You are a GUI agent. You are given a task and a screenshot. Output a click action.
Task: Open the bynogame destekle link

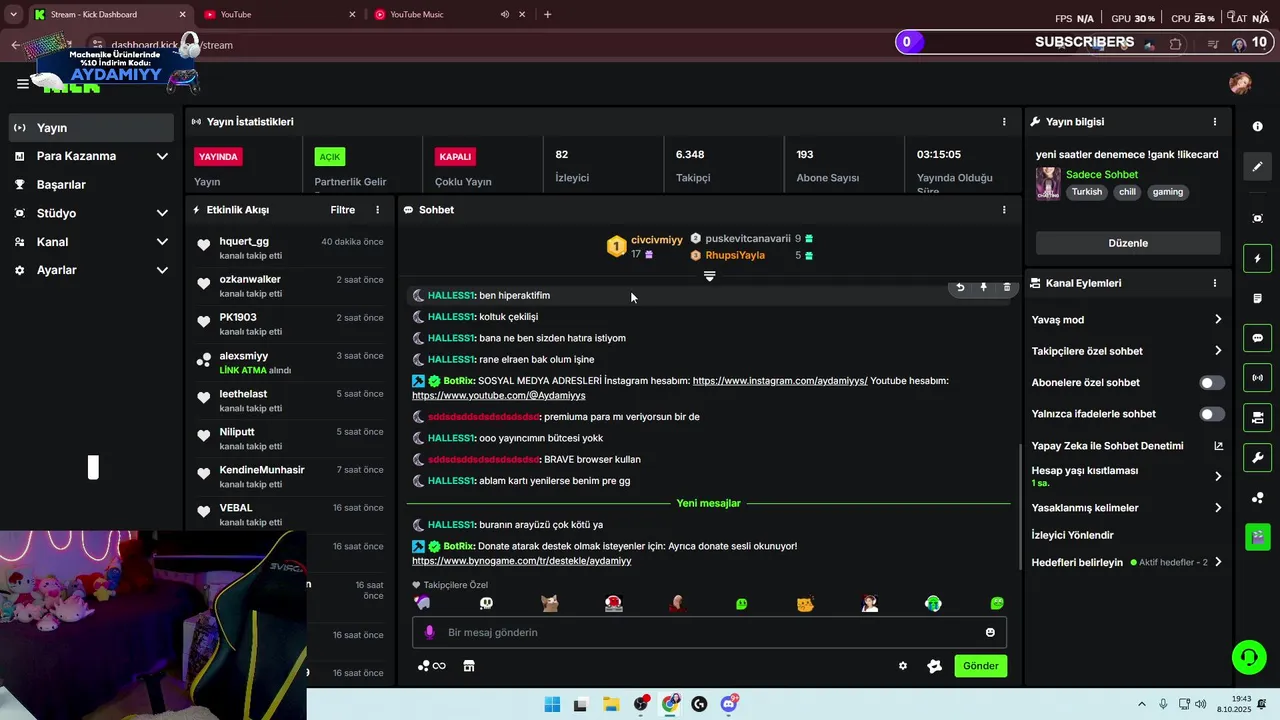point(522,561)
